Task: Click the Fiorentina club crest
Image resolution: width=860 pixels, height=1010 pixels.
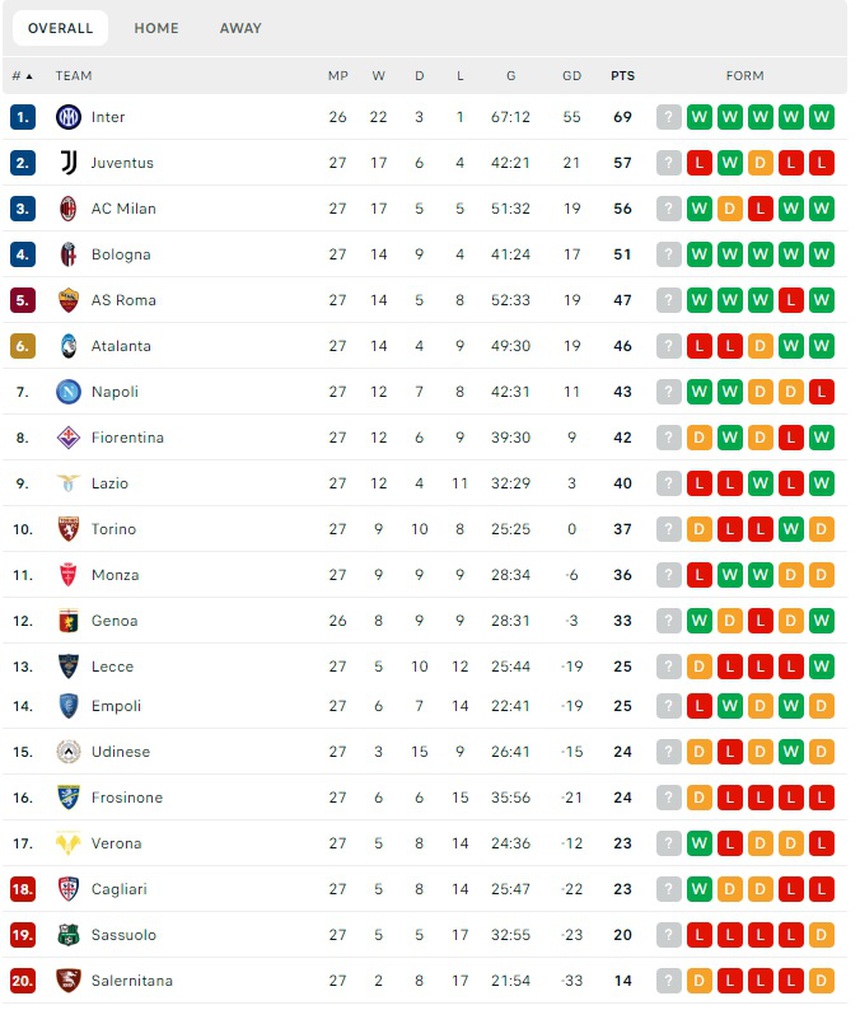Action: tap(66, 438)
